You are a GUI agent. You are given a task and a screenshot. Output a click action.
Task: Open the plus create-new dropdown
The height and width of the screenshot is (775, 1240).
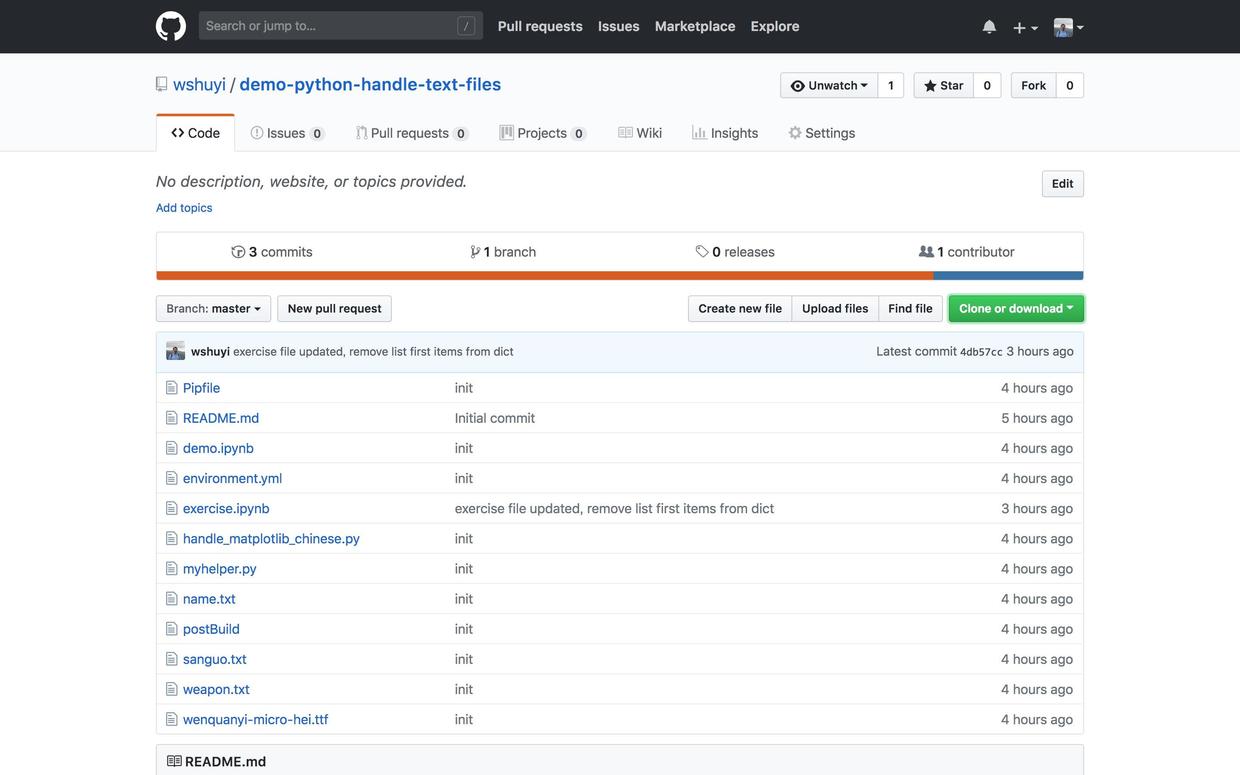pyautogui.click(x=1025, y=27)
